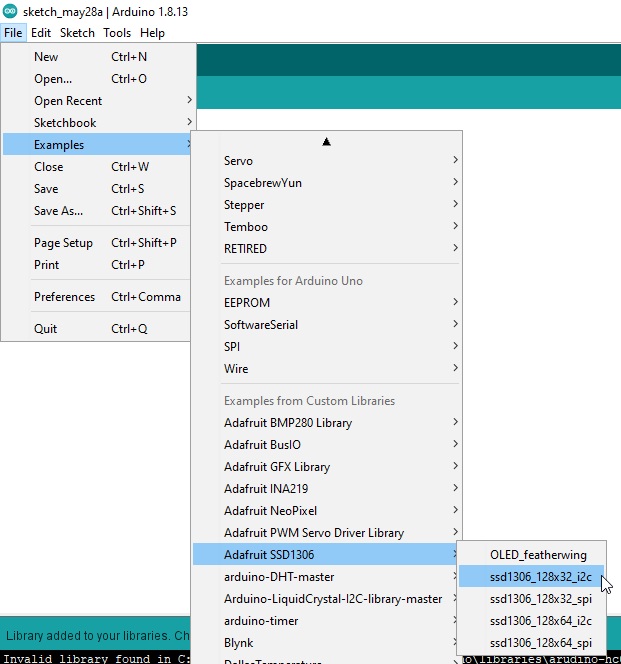The width and height of the screenshot is (621, 664).
Task: Open Adafruit BMP280 Library examples
Action: click(327, 423)
